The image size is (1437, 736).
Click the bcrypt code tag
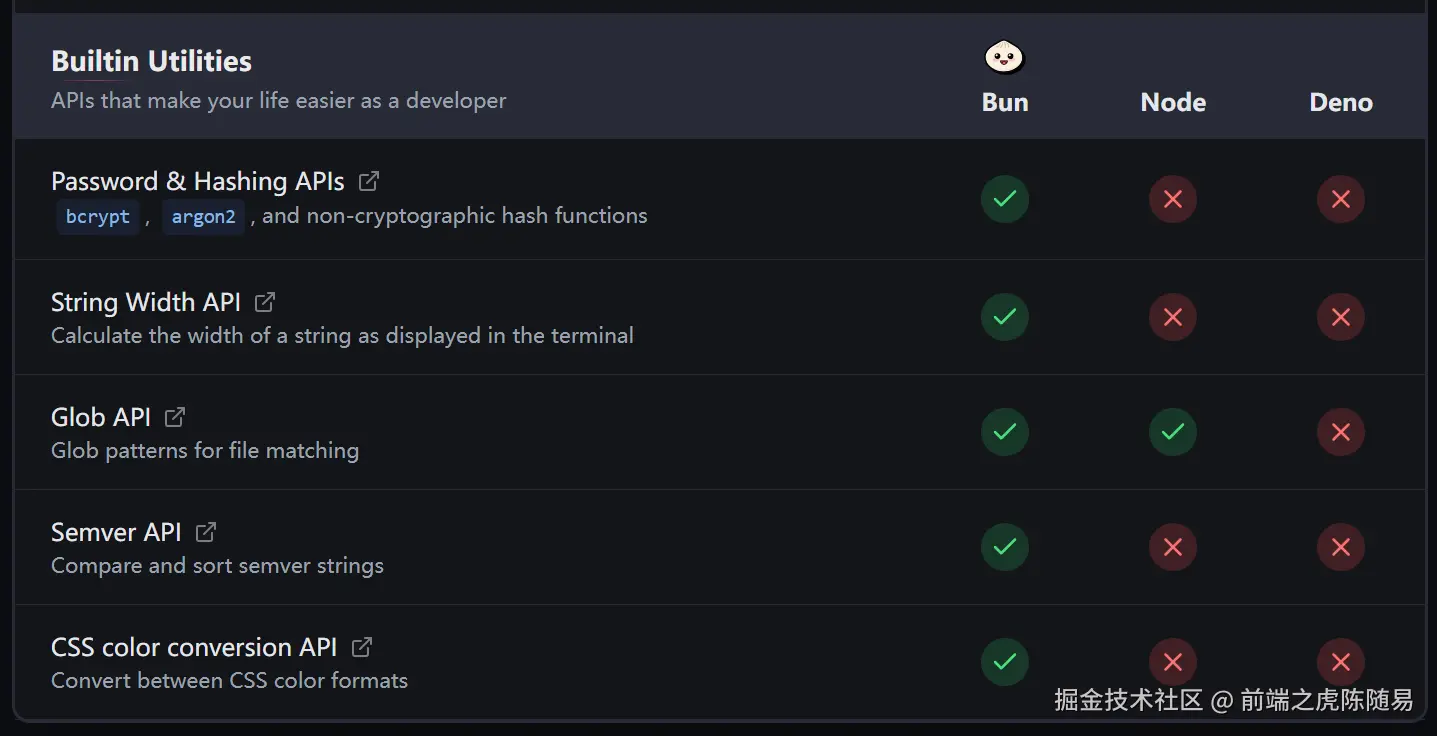[98, 216]
